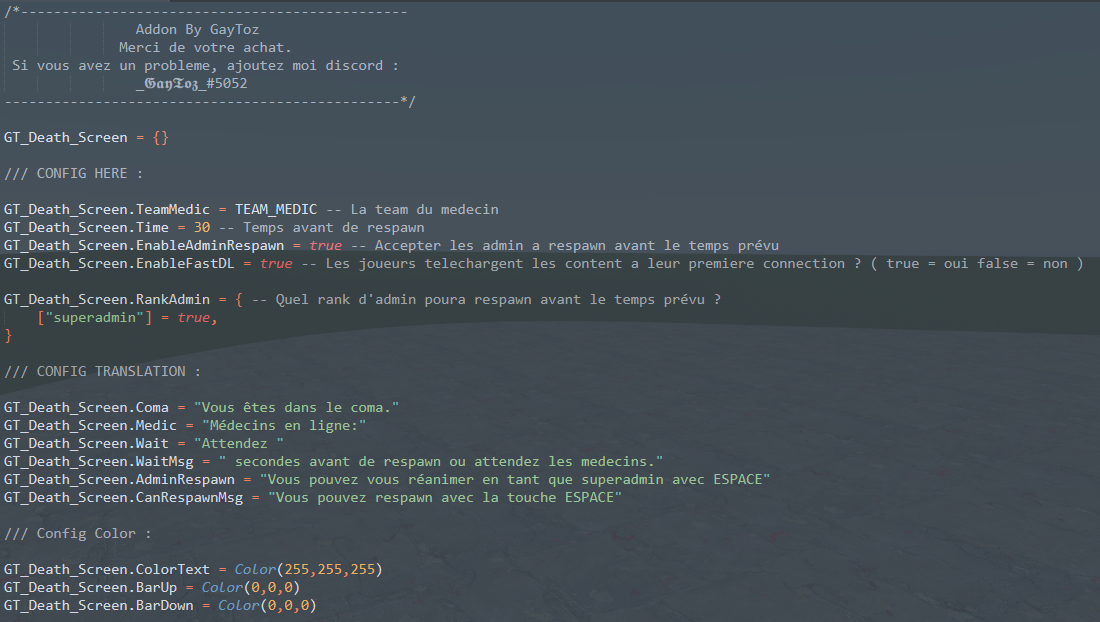Image resolution: width=1100 pixels, height=622 pixels.
Task: Click the "superadmin" key string
Action: click(95, 318)
